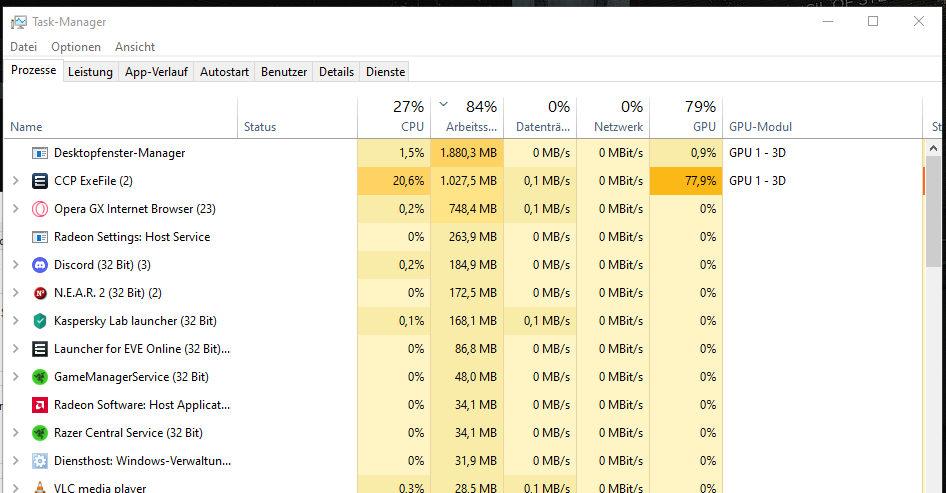Sort by the GPU column header
Screen dimensions: 946x493
686,118
